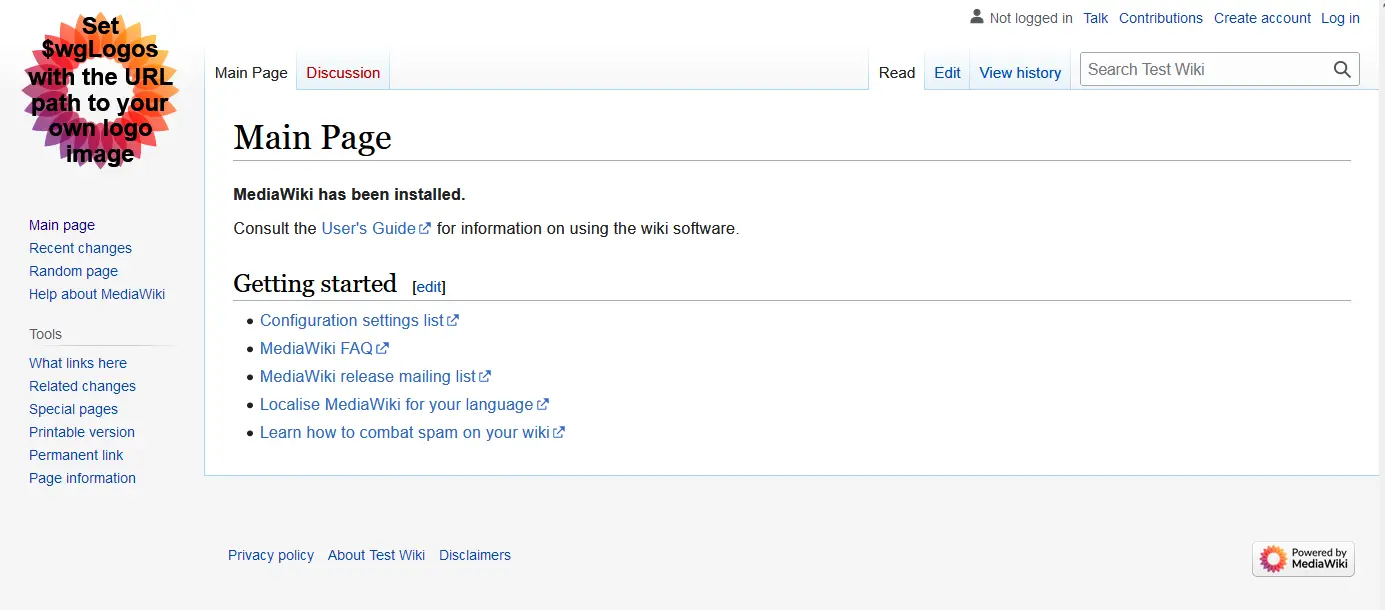The height and width of the screenshot is (610, 1385).
Task: Open a Random page
Action: [x=73, y=271]
